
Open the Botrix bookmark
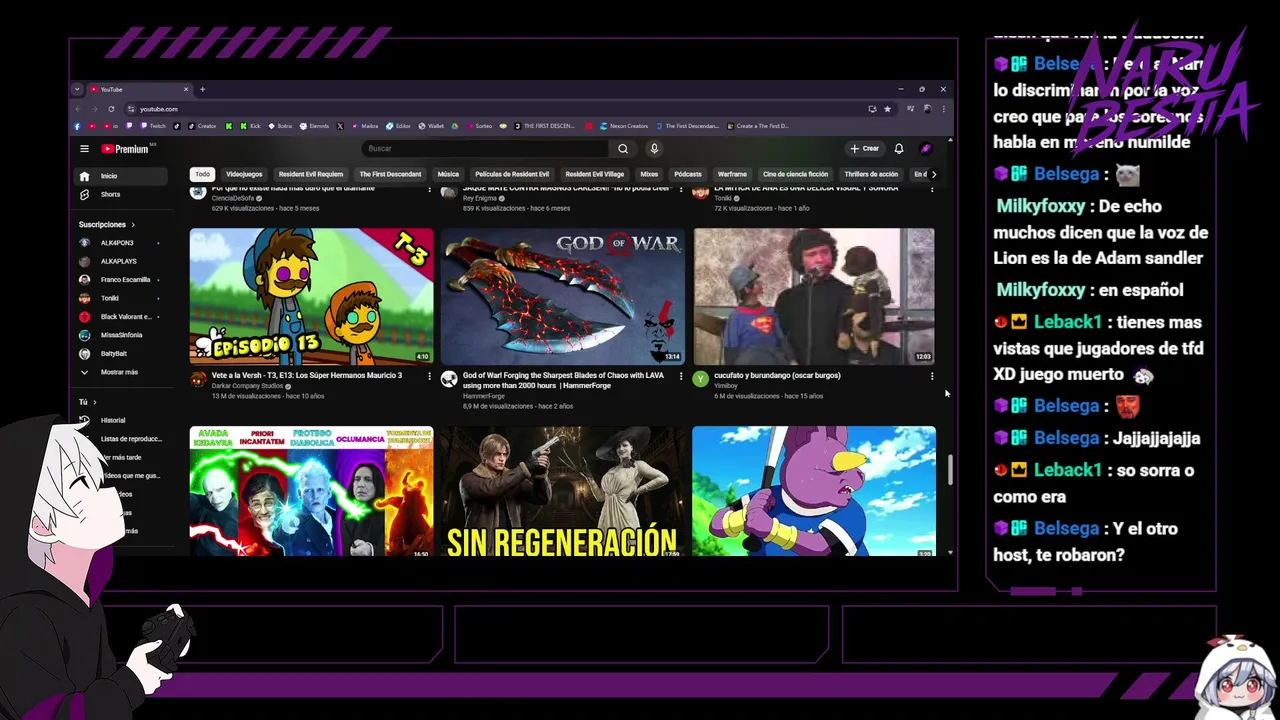coord(280,126)
